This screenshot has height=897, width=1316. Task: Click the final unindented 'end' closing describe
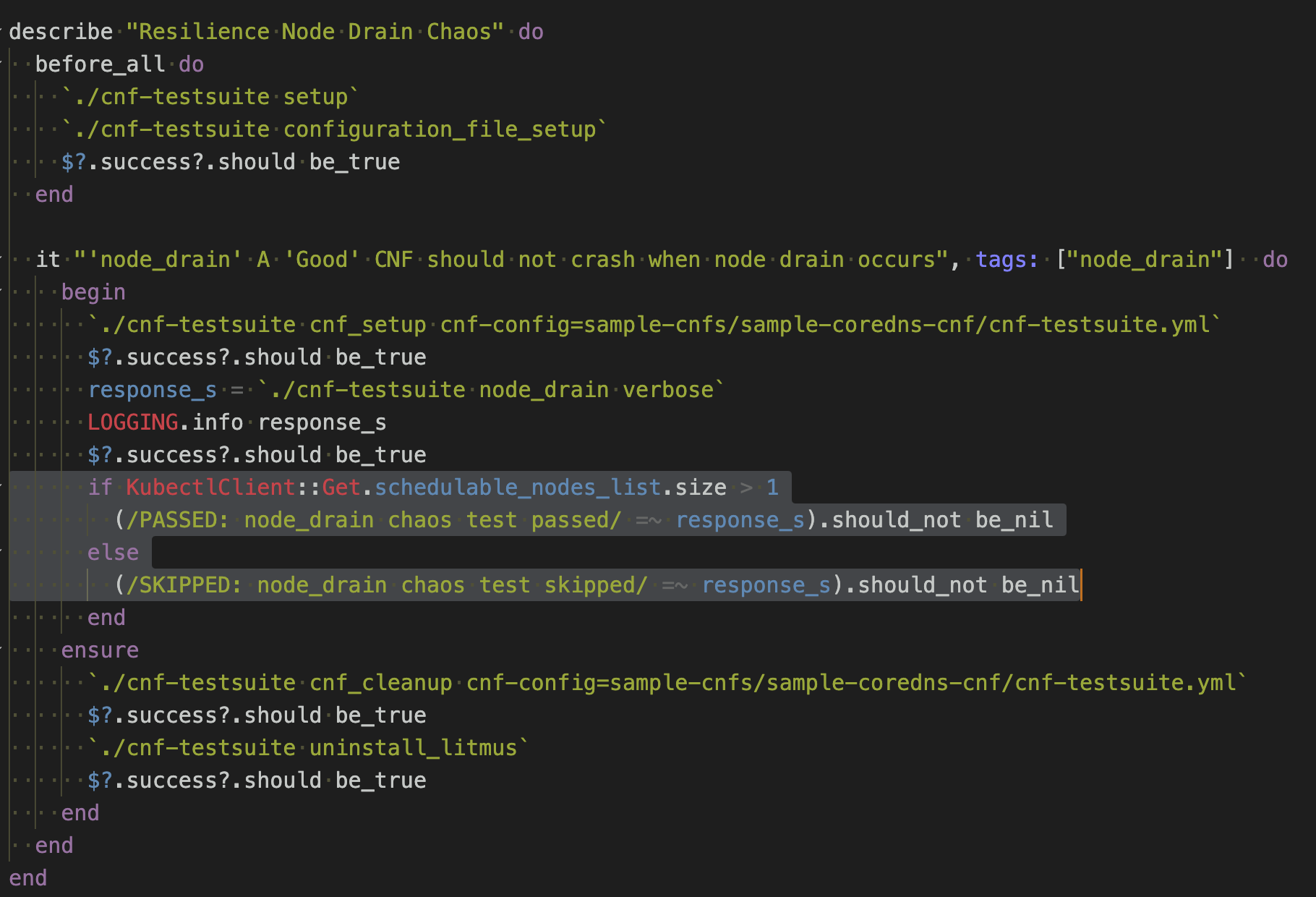click(x=28, y=878)
